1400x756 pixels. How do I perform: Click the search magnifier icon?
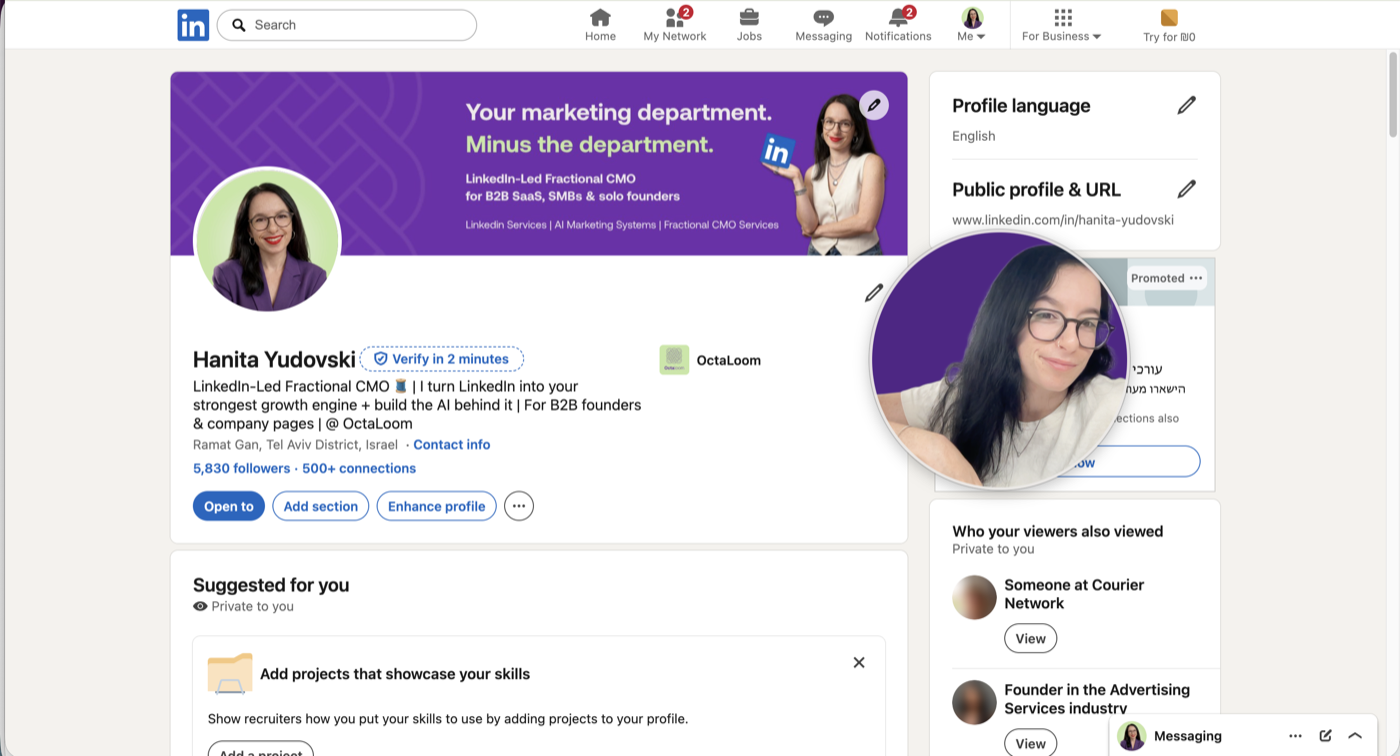(x=239, y=25)
